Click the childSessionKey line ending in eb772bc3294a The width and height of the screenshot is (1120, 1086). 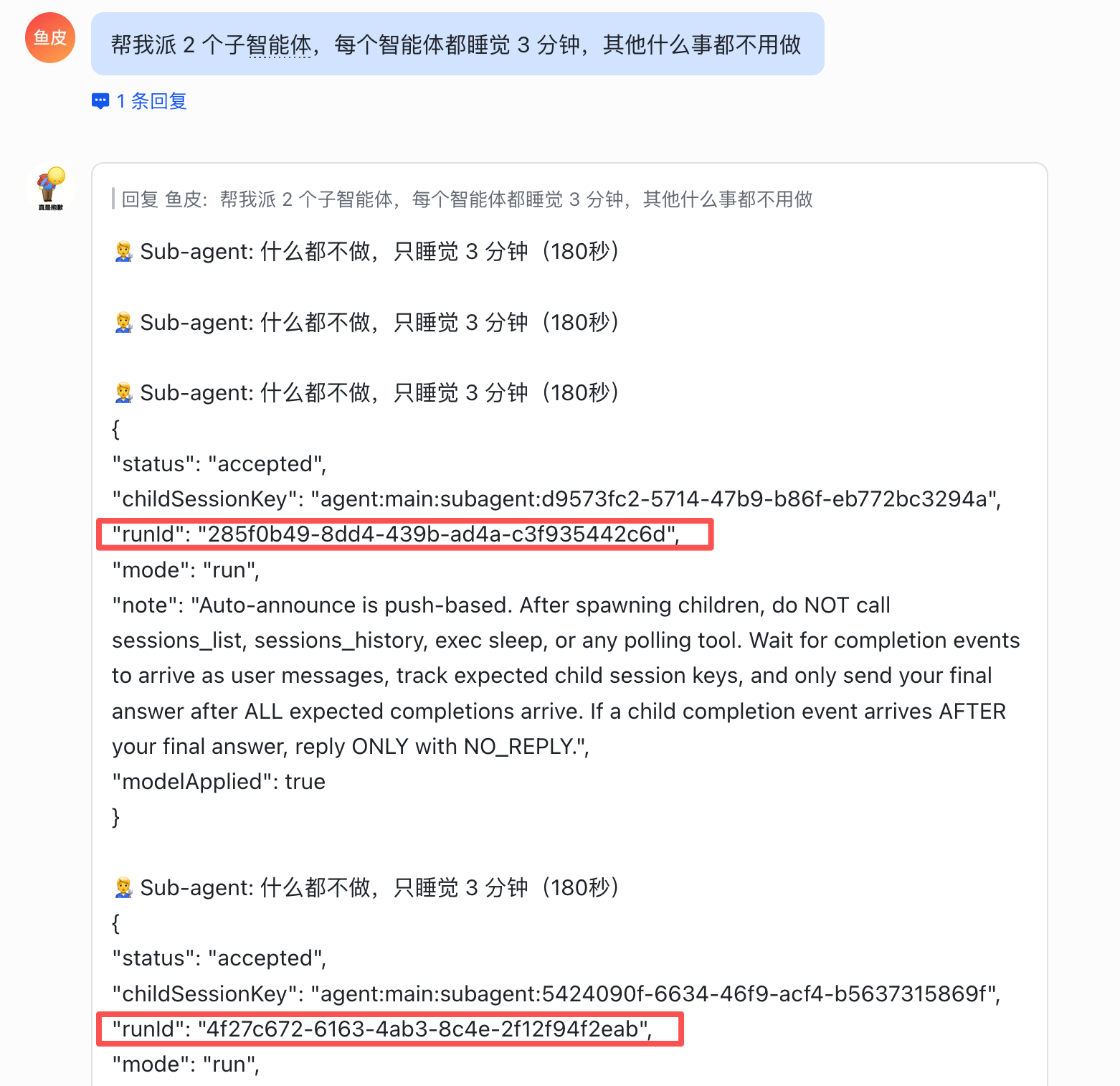tap(556, 499)
